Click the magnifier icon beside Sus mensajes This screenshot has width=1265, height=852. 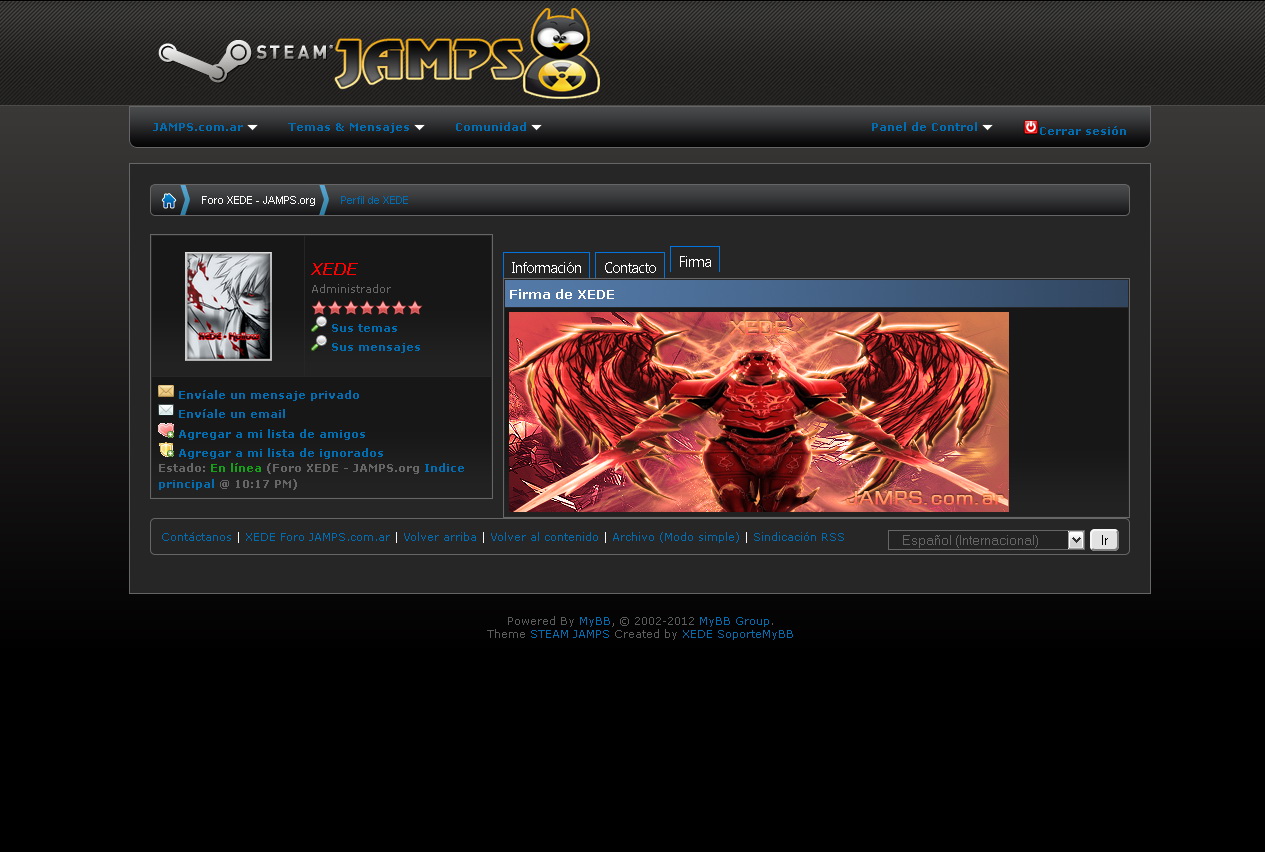[x=319, y=344]
